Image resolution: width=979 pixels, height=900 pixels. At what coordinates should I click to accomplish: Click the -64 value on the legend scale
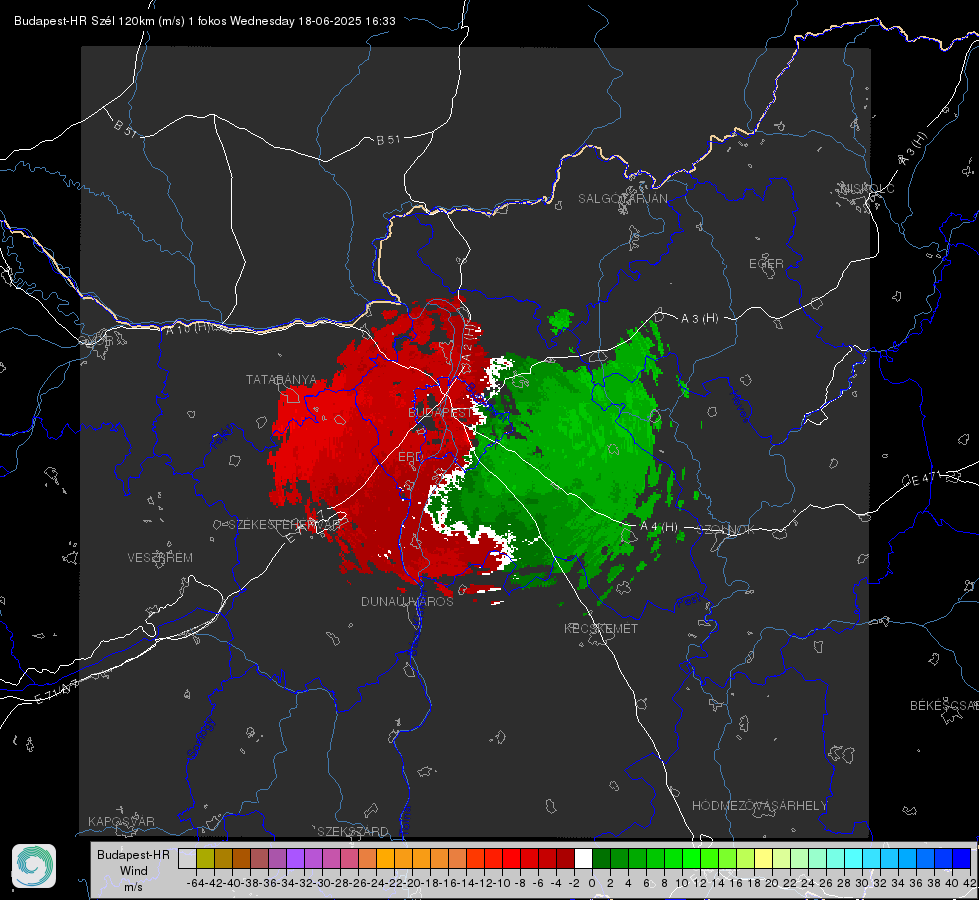point(196,883)
